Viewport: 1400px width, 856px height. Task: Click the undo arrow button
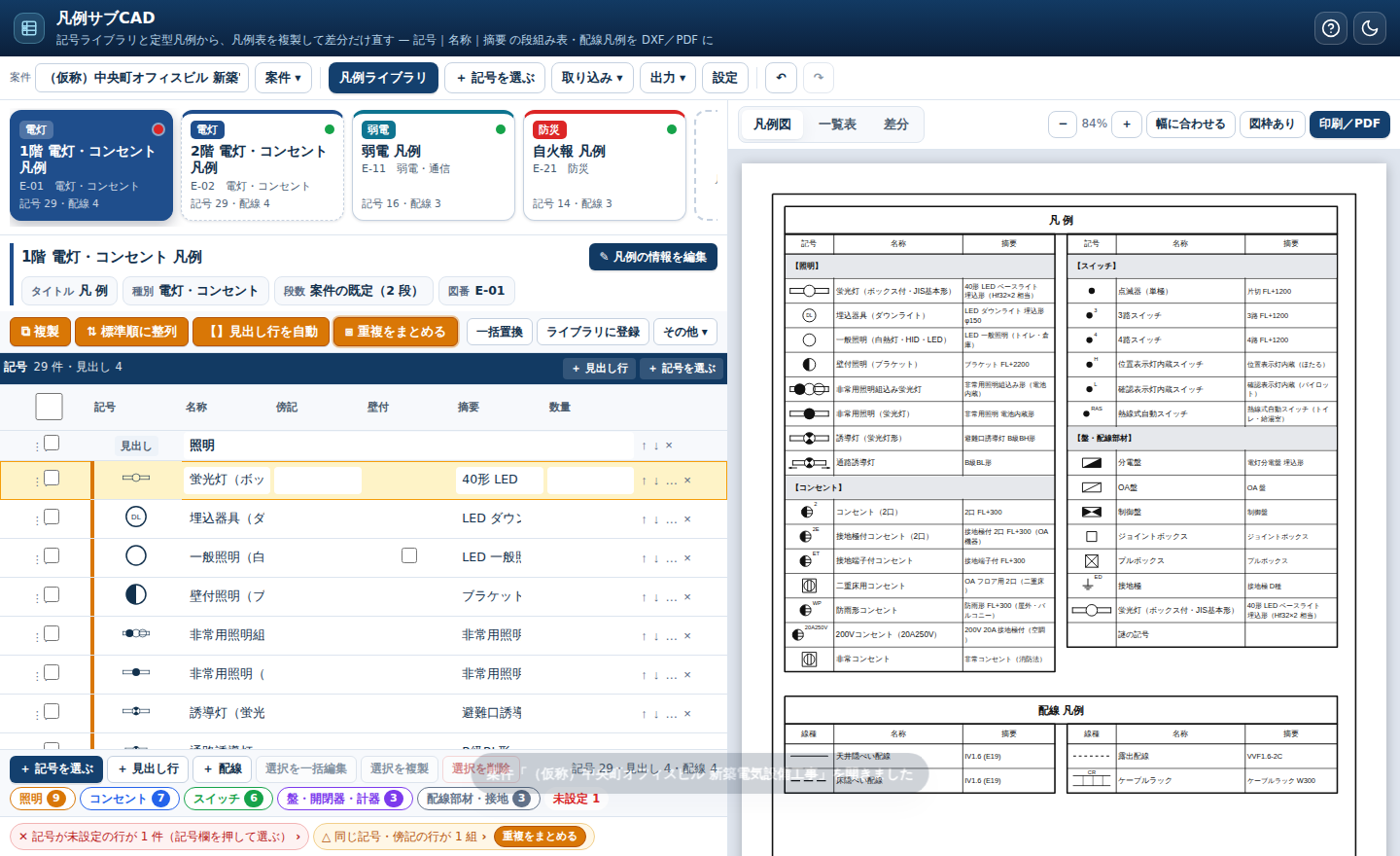pos(782,78)
